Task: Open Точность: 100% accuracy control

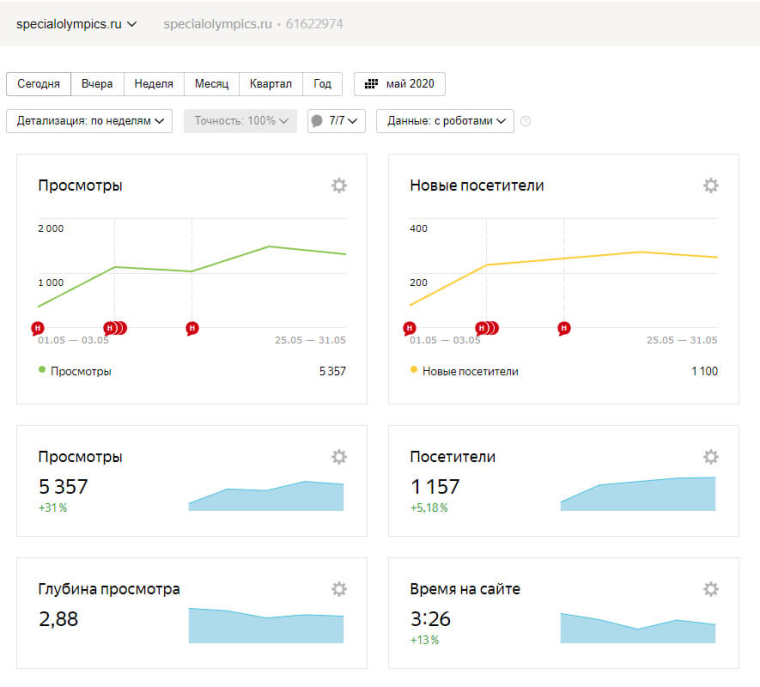Action: pyautogui.click(x=240, y=121)
